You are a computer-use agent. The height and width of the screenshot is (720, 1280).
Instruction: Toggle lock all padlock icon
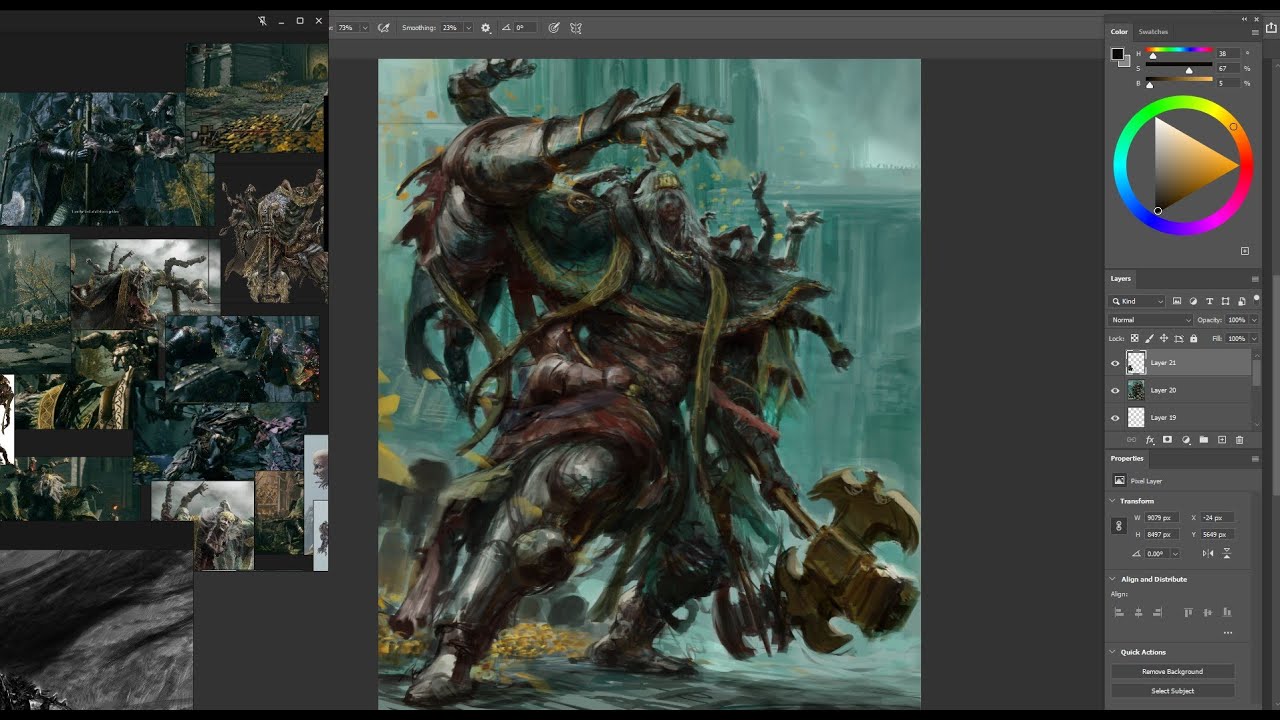point(1193,338)
